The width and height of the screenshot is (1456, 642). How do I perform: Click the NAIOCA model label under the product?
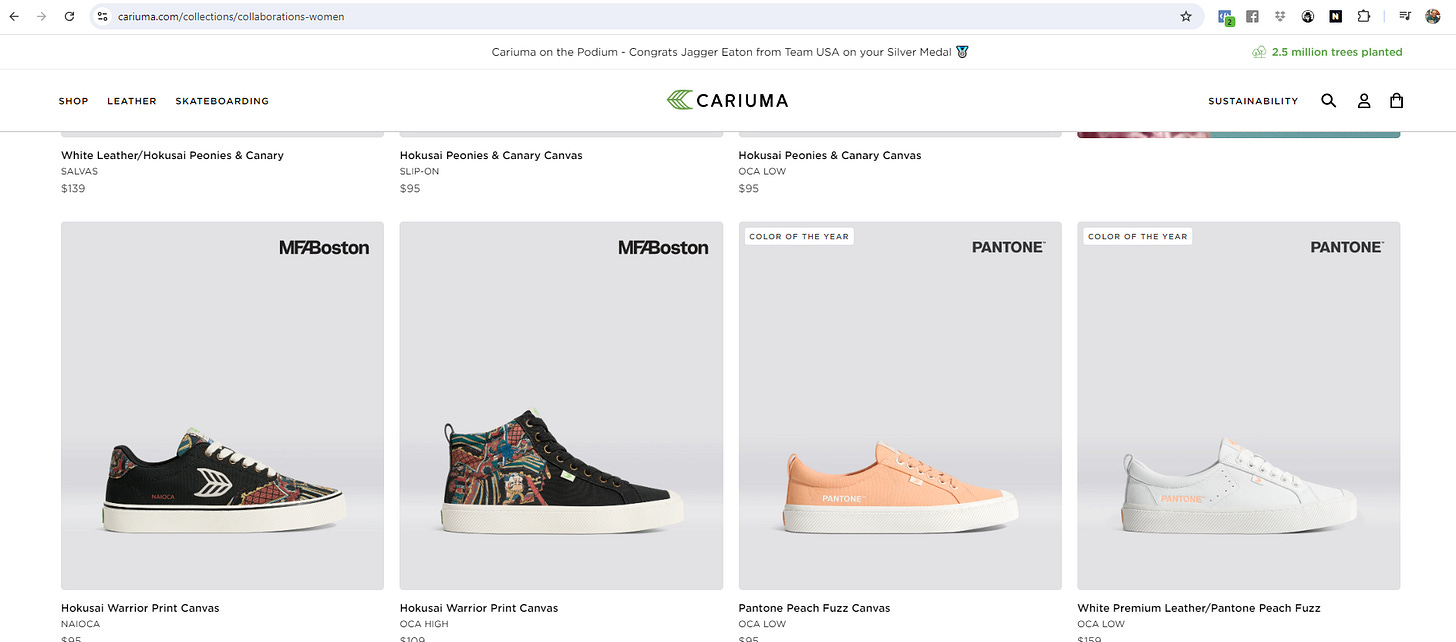[x=80, y=624]
